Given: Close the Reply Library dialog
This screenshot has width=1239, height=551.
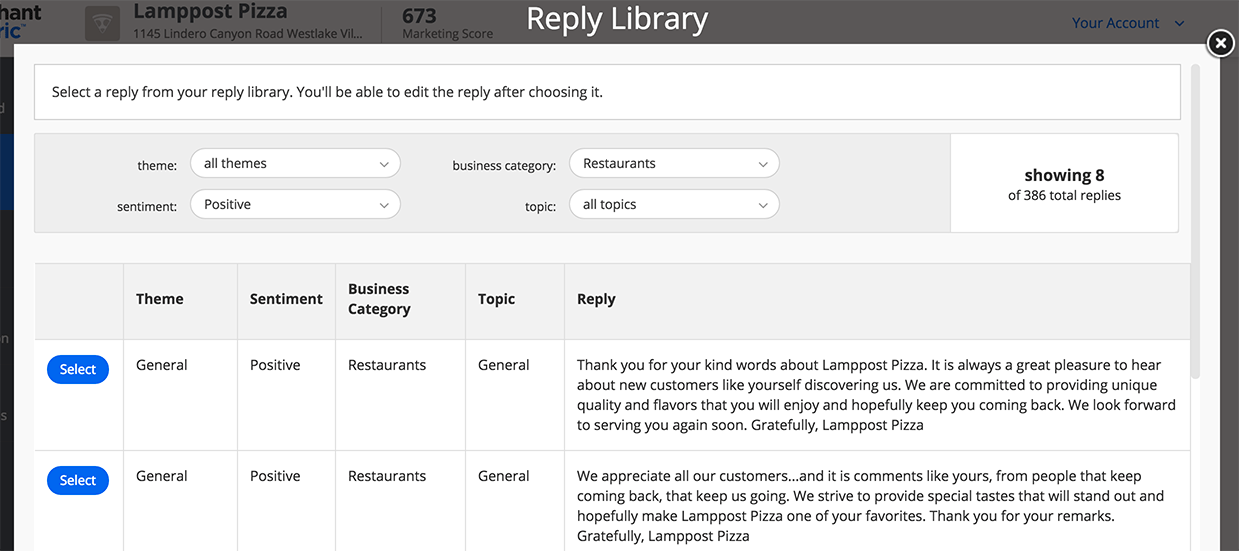Looking at the screenshot, I should pos(1219,44).
